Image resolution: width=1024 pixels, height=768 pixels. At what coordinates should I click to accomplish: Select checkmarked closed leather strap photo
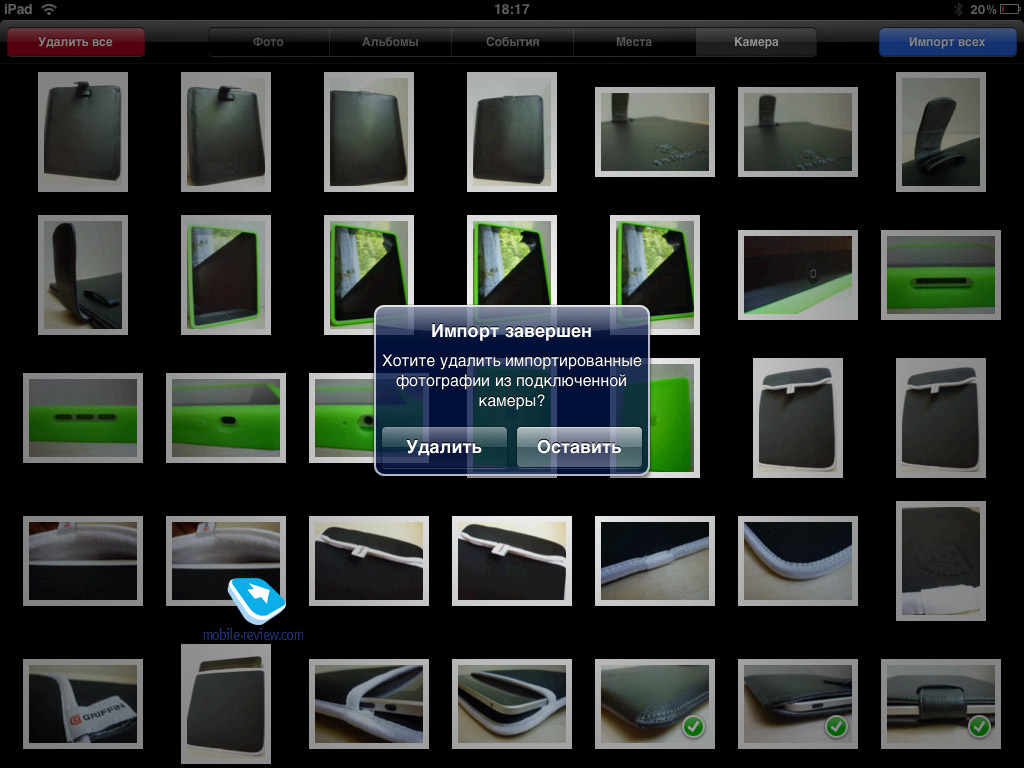point(941,704)
